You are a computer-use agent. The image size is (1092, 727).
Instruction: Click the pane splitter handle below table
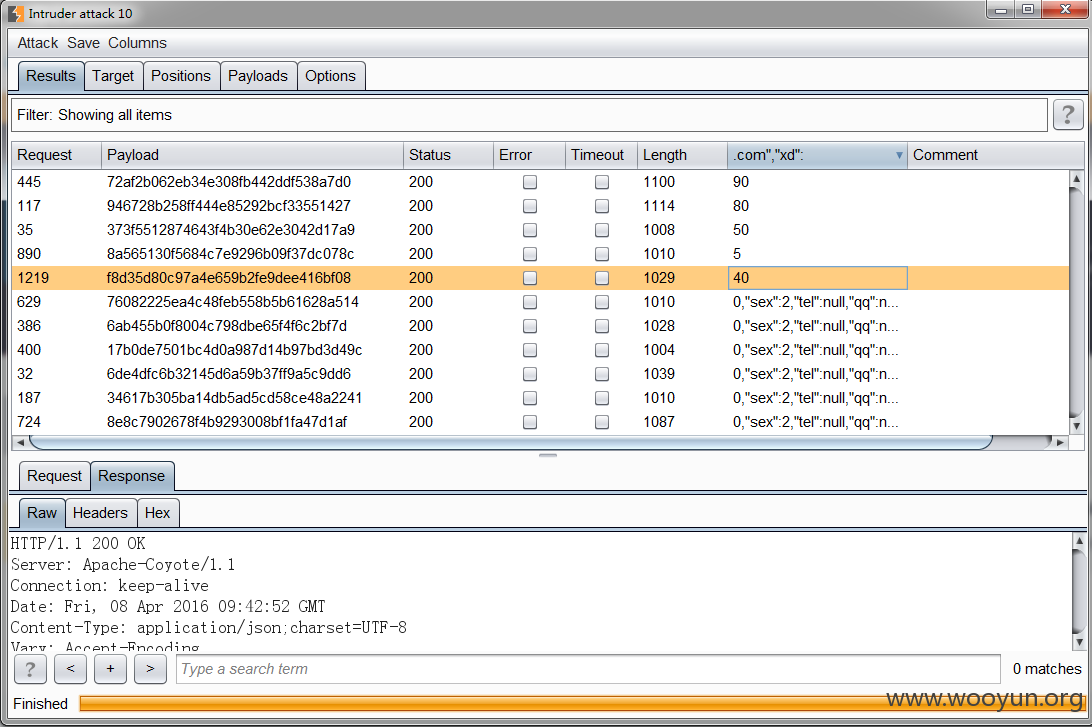click(x=548, y=455)
